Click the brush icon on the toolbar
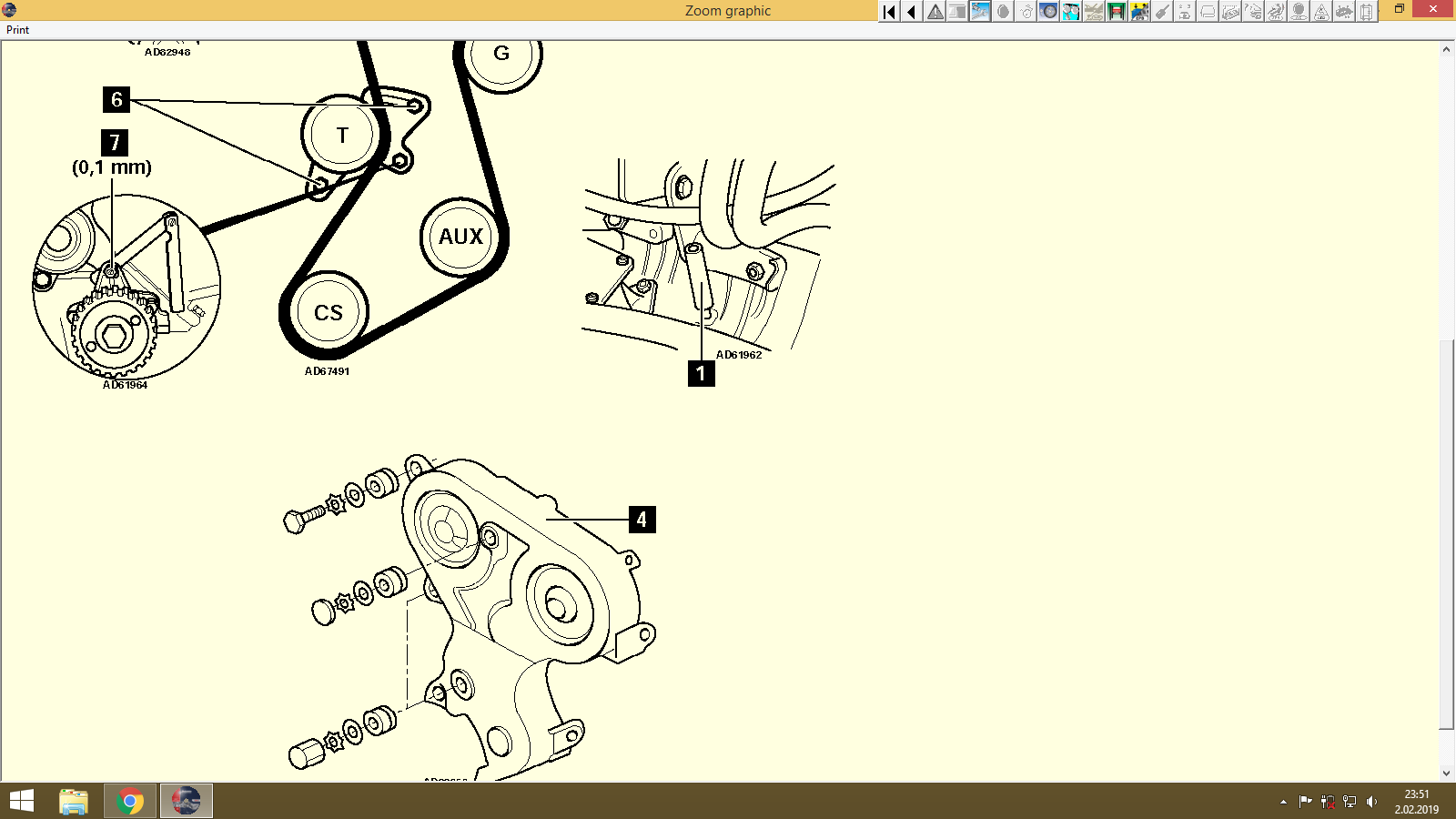 point(1162,12)
